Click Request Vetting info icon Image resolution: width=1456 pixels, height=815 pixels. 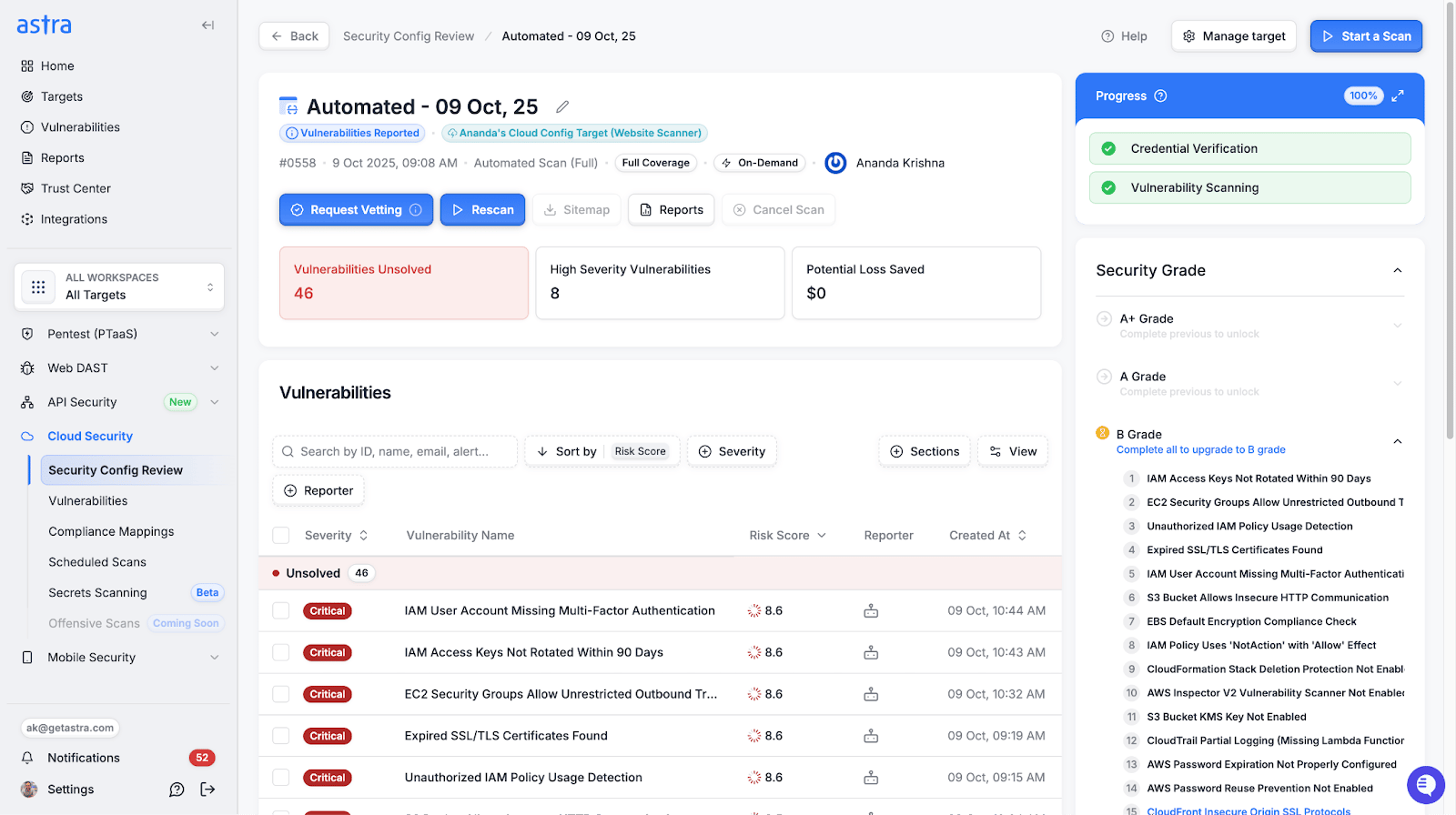(x=416, y=210)
